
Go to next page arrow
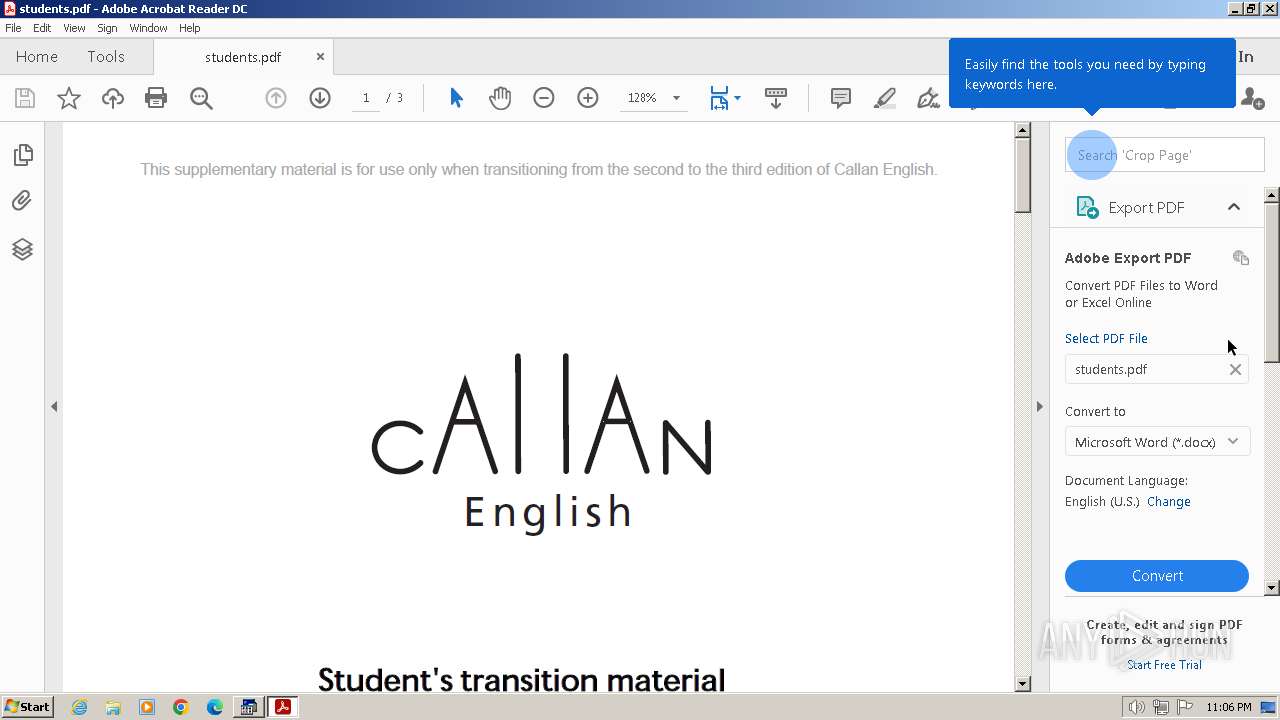pyautogui.click(x=320, y=98)
